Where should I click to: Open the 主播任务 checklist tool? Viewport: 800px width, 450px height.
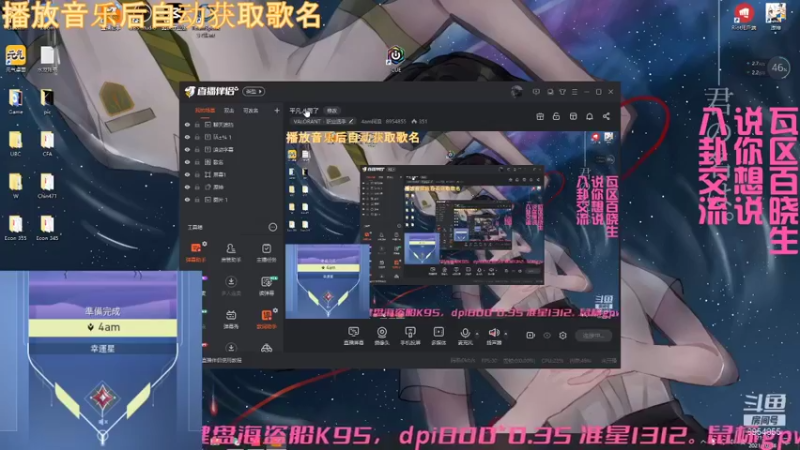click(266, 252)
